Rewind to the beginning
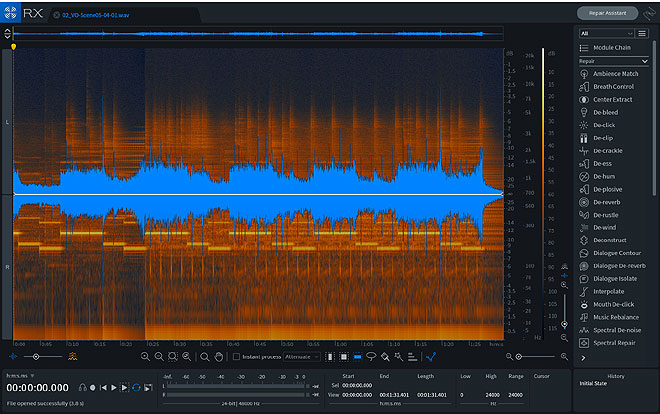The width and height of the screenshot is (660, 414). point(103,387)
